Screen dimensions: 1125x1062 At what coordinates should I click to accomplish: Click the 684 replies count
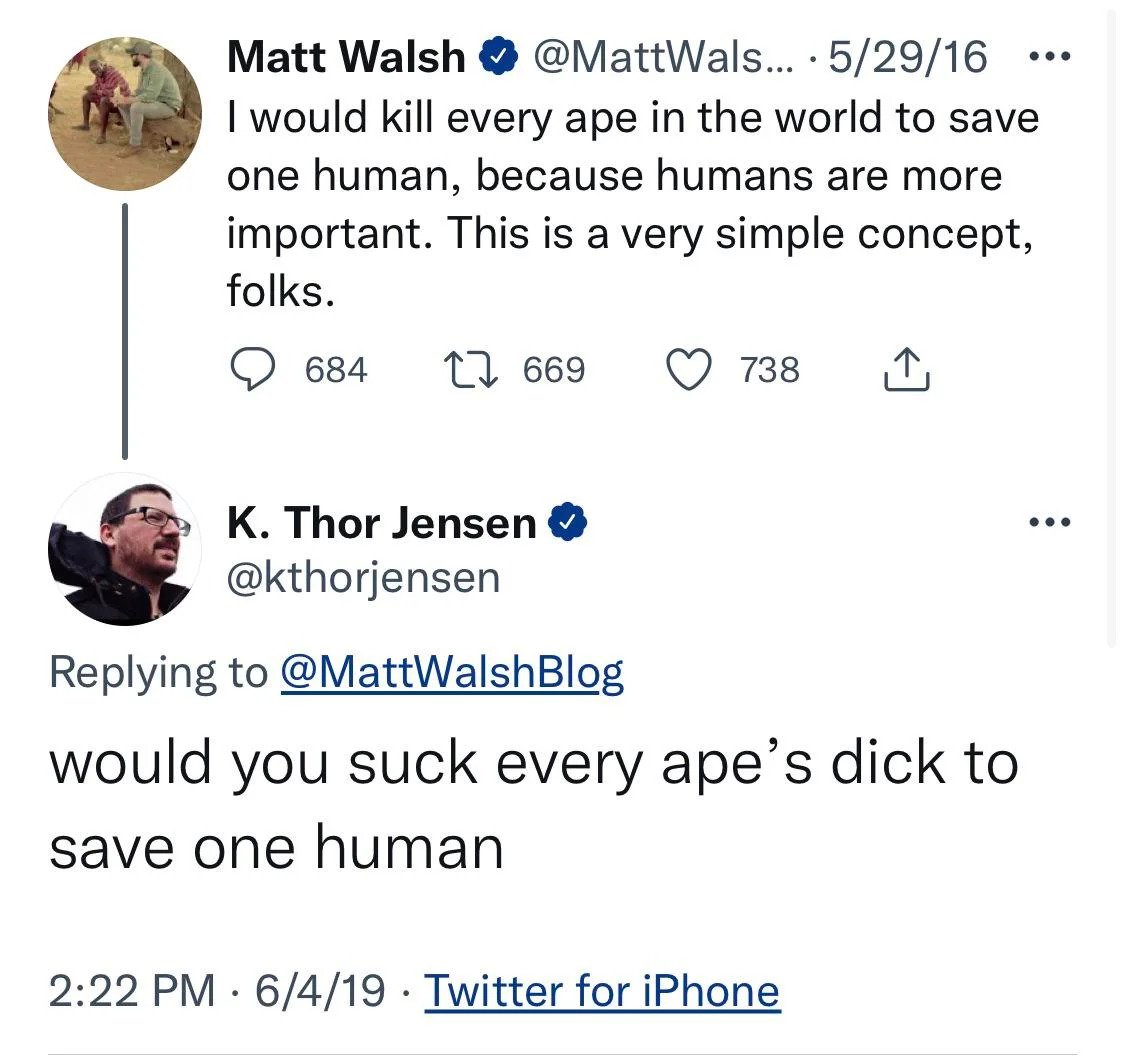coord(336,370)
